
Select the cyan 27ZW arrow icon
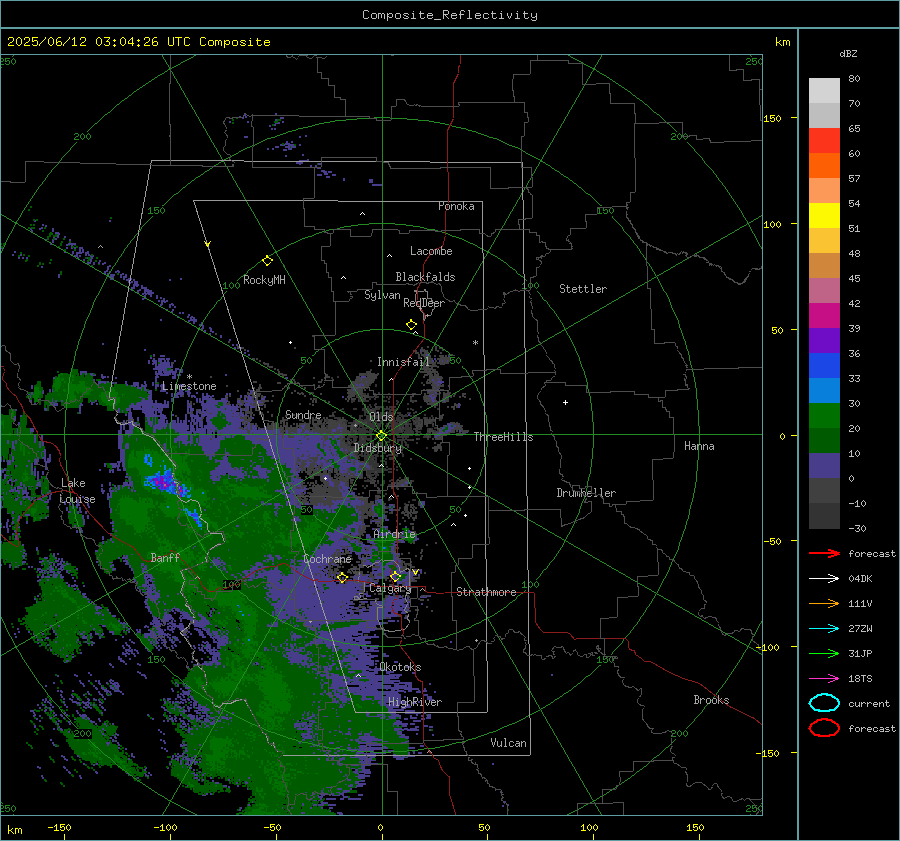824,629
